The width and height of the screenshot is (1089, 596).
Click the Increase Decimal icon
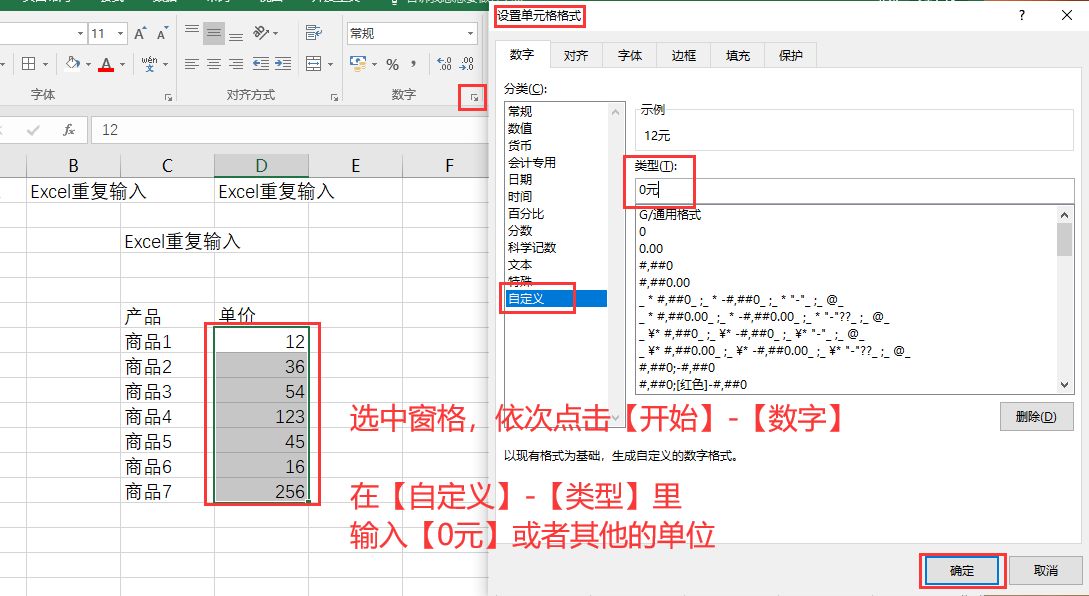click(x=444, y=64)
